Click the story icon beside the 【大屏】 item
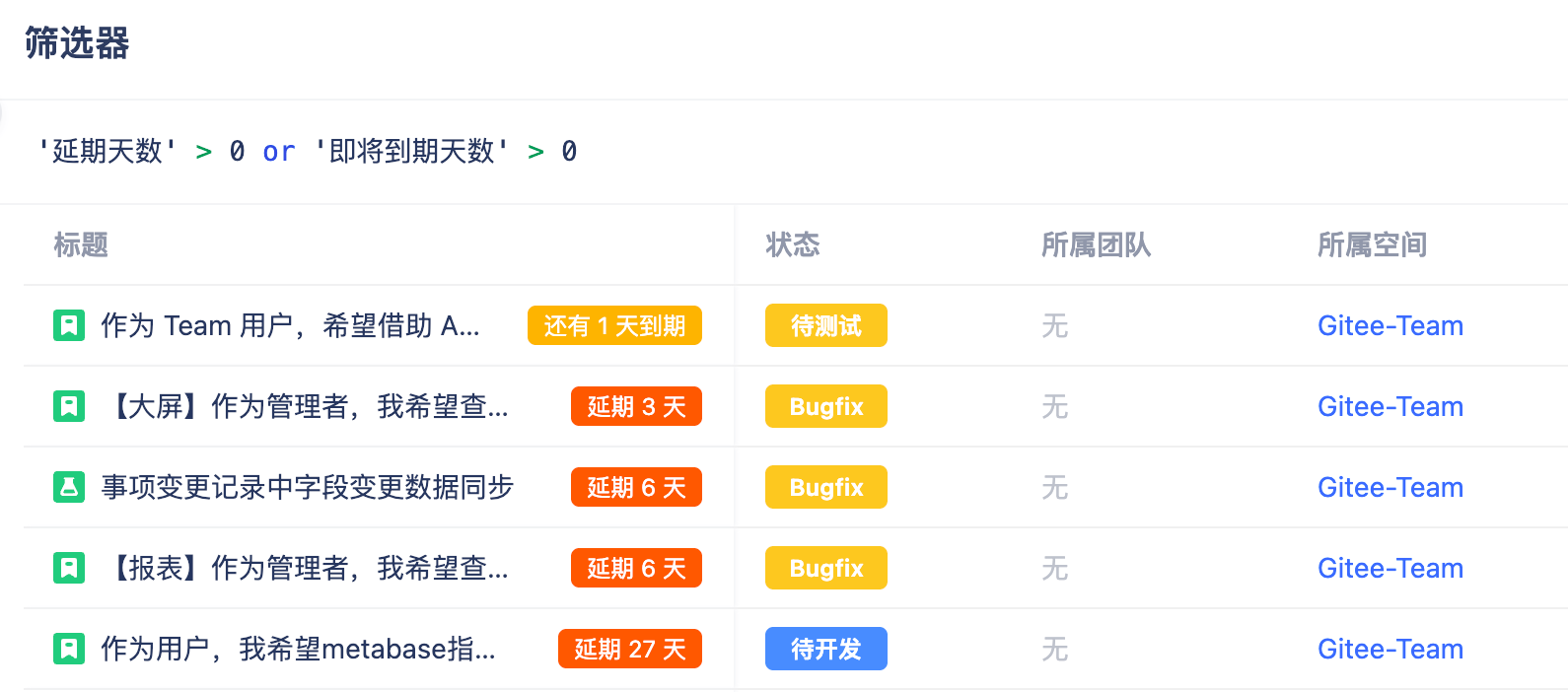 (x=69, y=406)
